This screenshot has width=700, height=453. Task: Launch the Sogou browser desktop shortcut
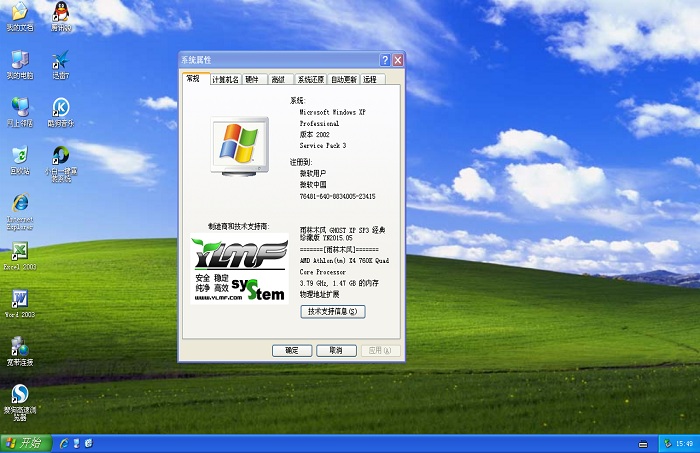(x=20, y=396)
